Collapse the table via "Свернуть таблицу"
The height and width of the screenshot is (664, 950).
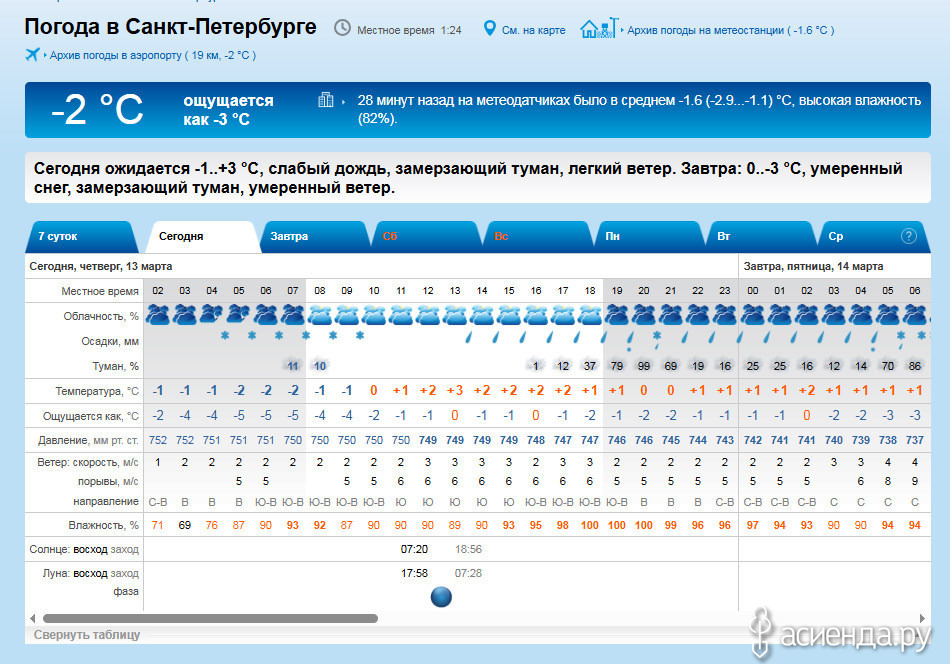pos(87,635)
